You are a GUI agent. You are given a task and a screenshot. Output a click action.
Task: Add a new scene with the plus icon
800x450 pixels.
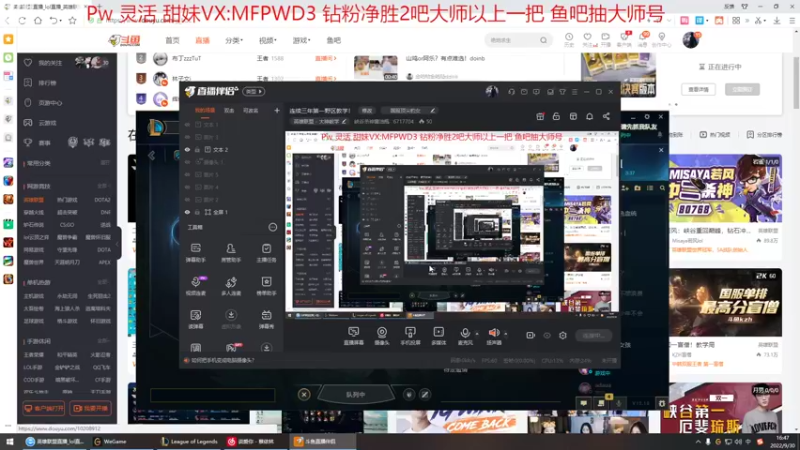click(277, 110)
